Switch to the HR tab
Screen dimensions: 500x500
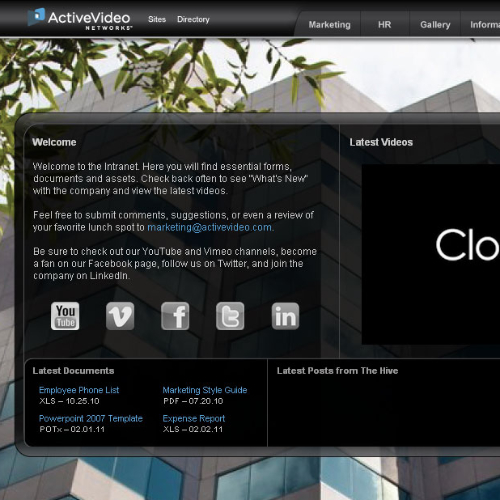pyautogui.click(x=384, y=25)
